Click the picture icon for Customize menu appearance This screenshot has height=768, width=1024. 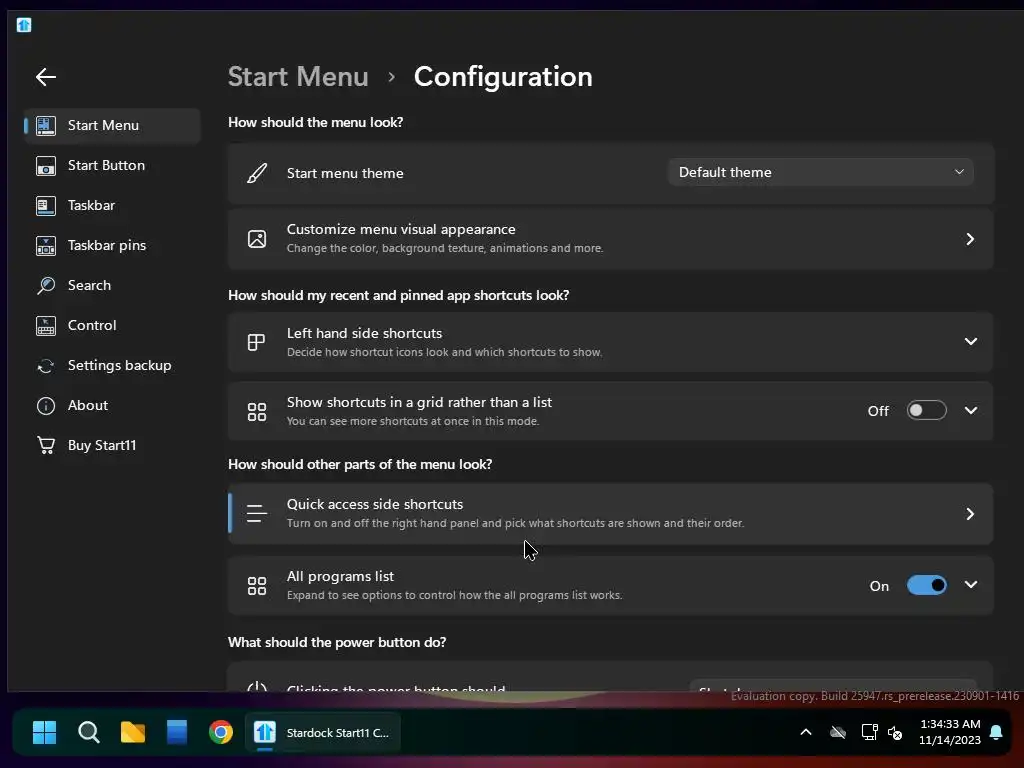click(x=257, y=239)
